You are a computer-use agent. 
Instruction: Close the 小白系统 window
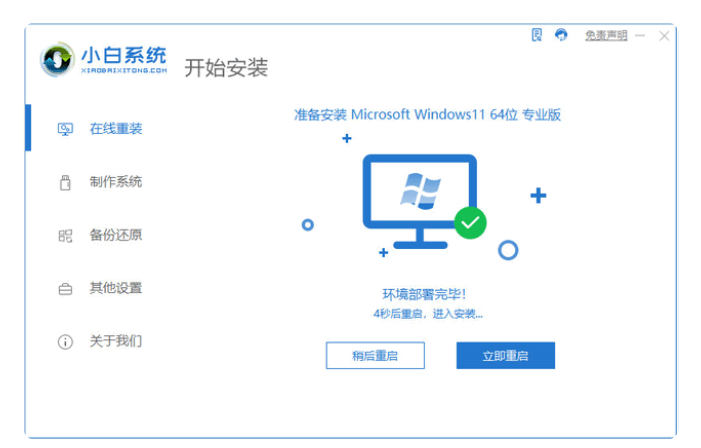click(664, 36)
